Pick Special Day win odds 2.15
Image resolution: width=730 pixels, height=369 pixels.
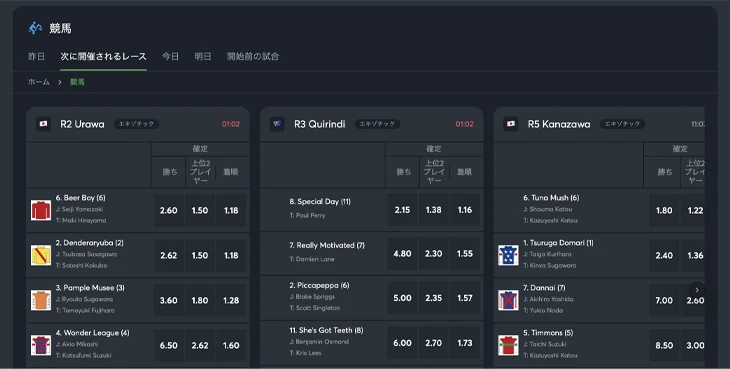[402, 210]
